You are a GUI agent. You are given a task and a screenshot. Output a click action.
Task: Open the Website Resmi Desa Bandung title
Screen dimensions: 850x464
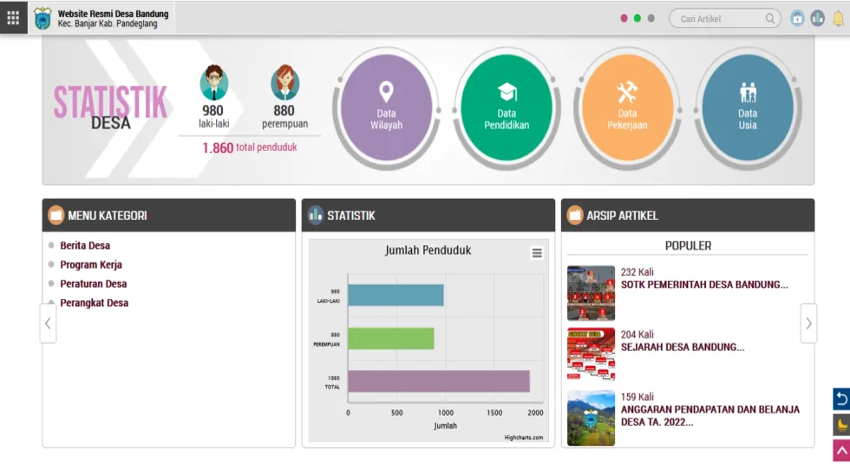(x=113, y=14)
